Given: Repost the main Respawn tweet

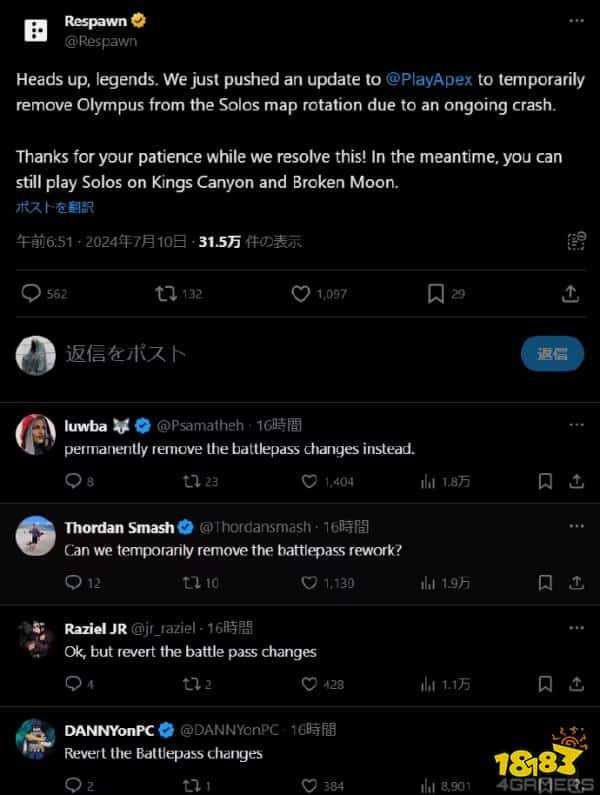Looking at the screenshot, I should pos(166,294).
